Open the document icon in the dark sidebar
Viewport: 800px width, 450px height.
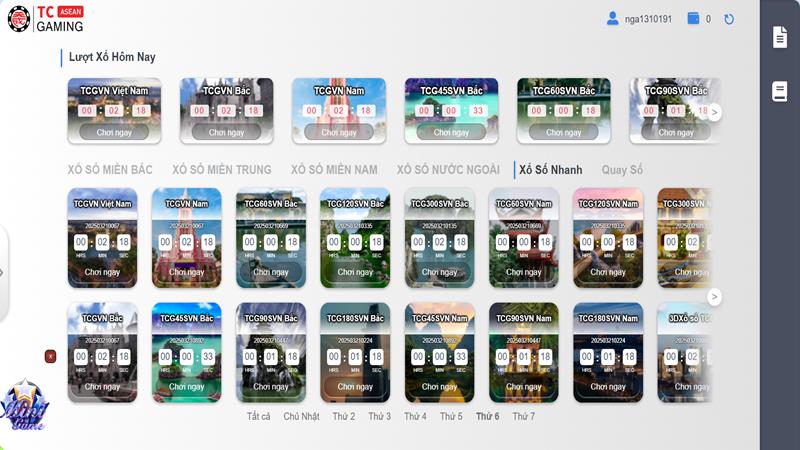tap(780, 37)
